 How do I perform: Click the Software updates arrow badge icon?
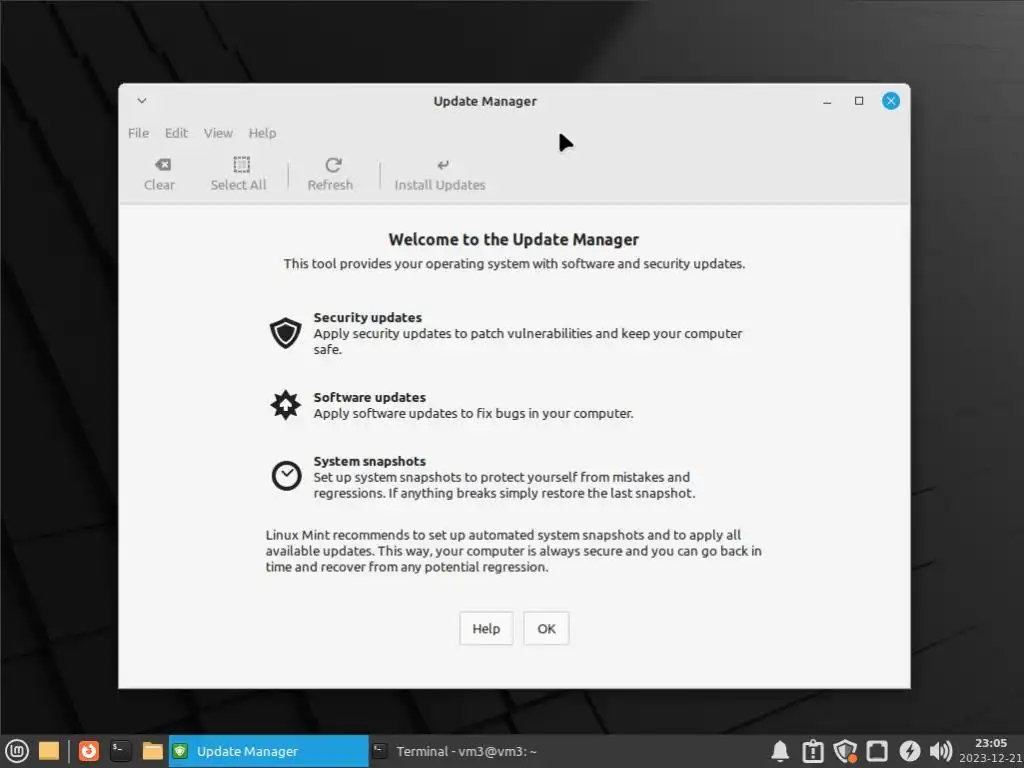[x=285, y=405]
